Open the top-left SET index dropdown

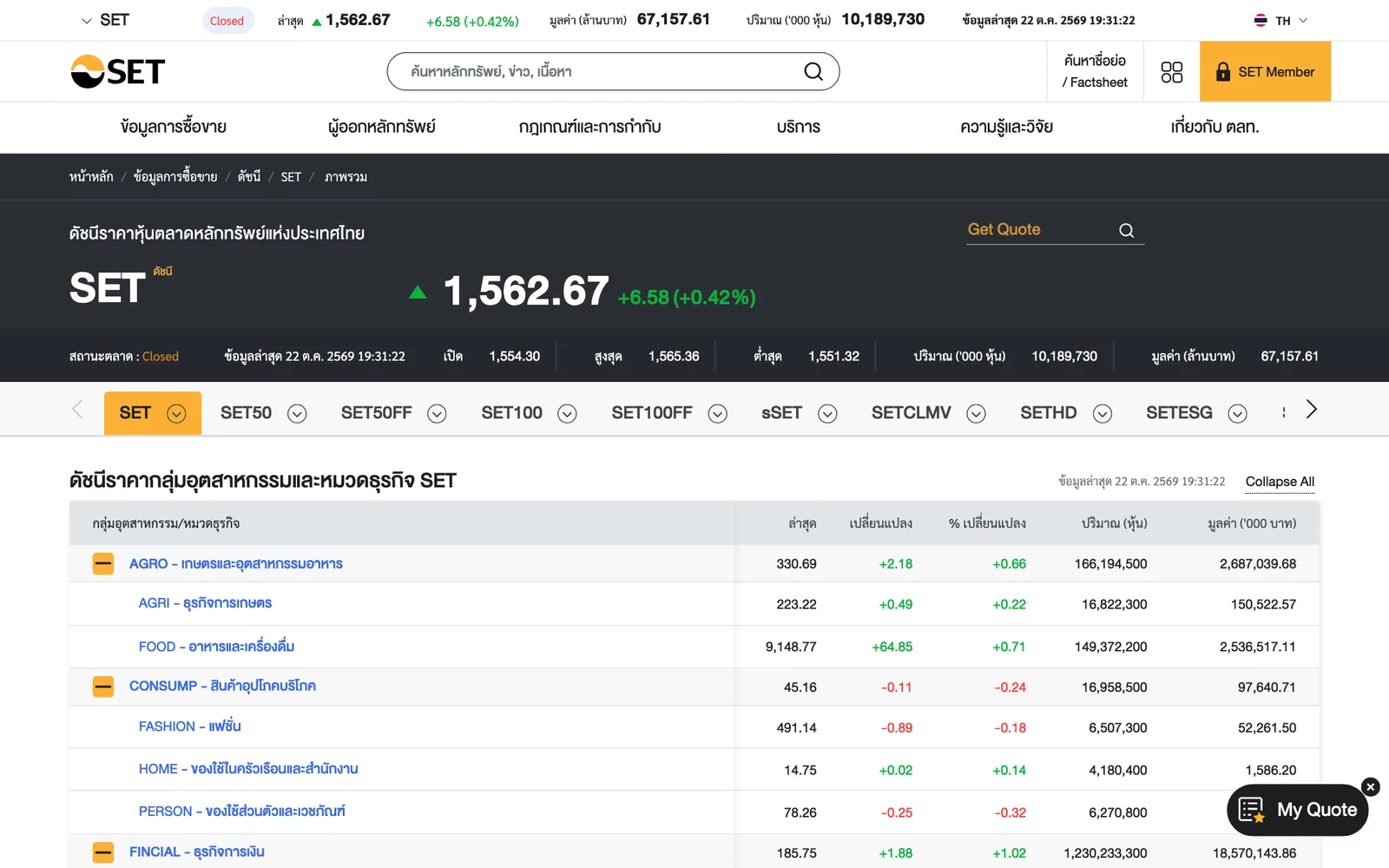(105, 20)
